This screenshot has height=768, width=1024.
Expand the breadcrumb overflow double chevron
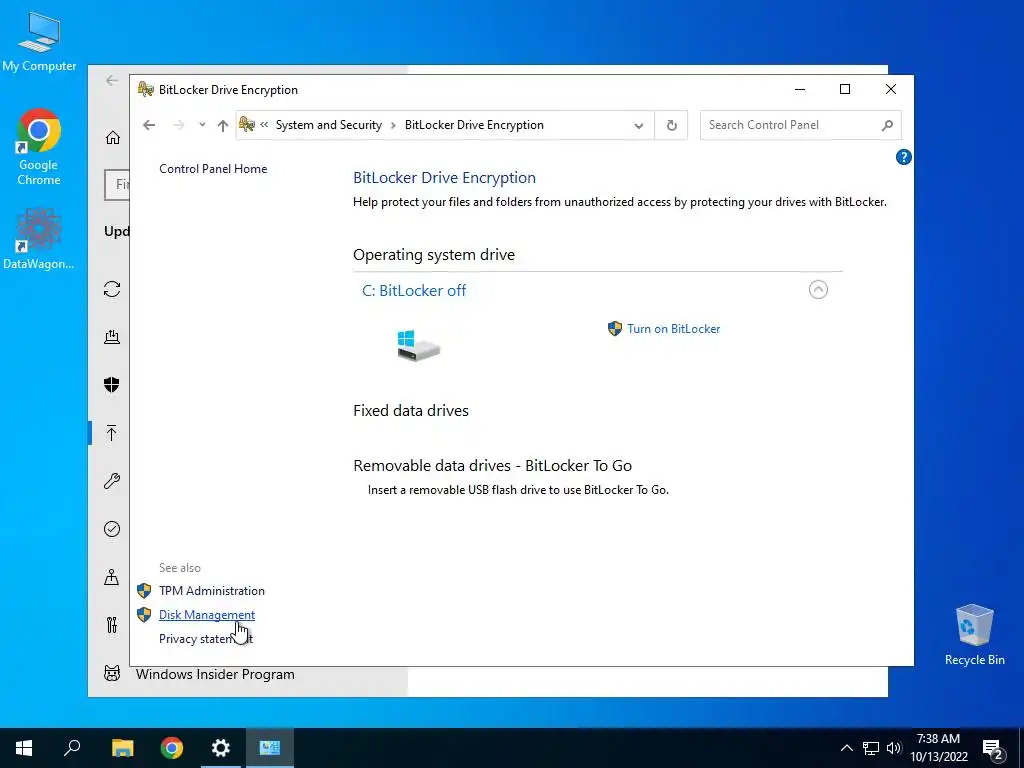click(x=264, y=124)
